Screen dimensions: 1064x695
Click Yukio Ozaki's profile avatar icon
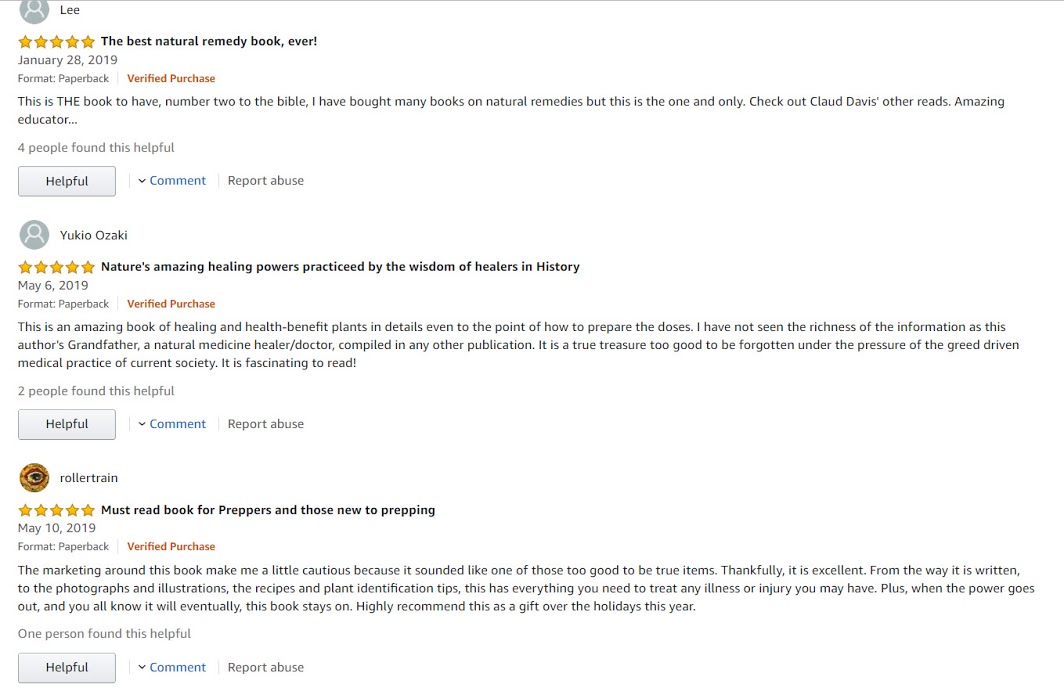pos(34,235)
